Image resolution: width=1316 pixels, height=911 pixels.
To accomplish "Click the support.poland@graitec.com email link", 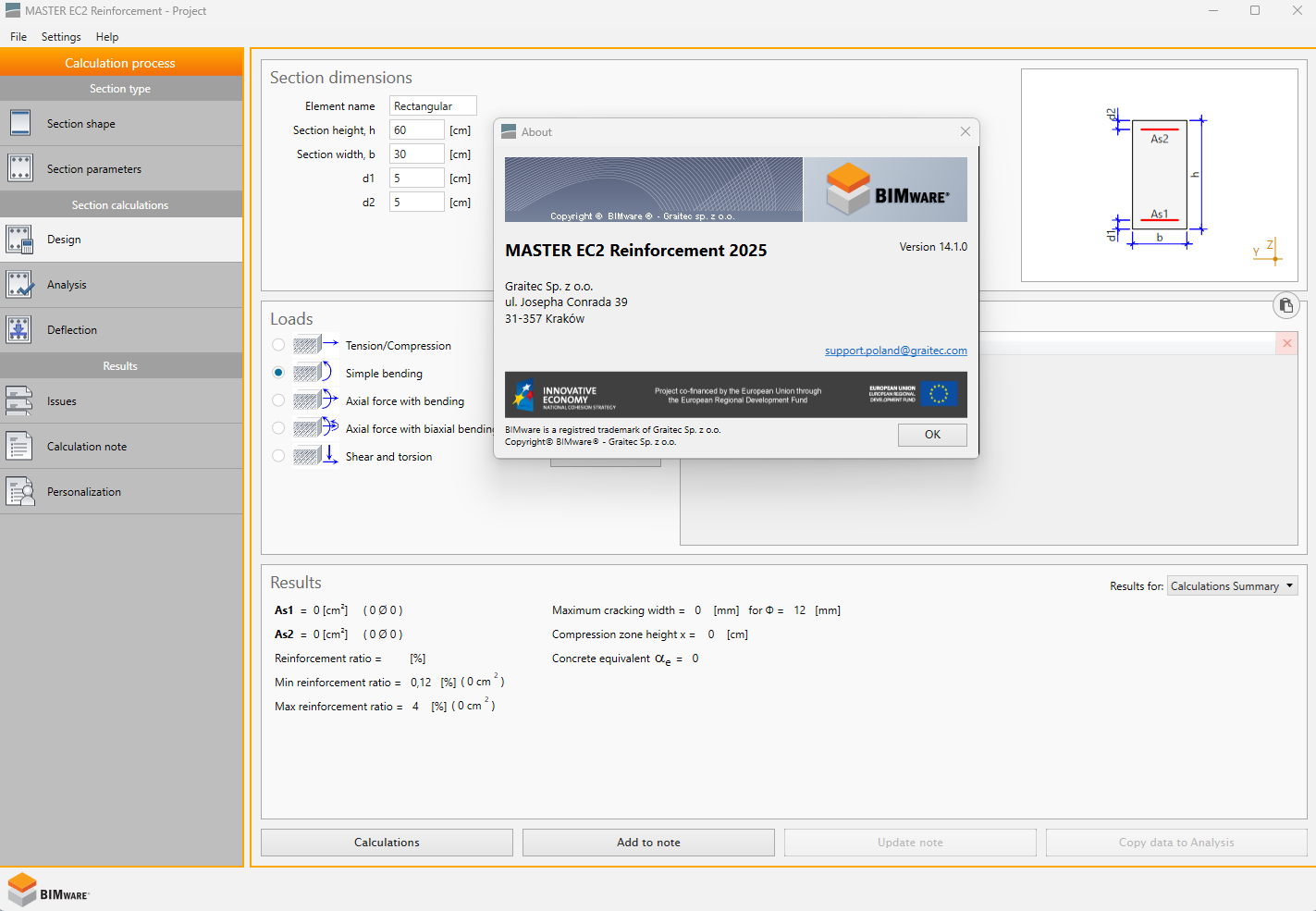I will (895, 351).
